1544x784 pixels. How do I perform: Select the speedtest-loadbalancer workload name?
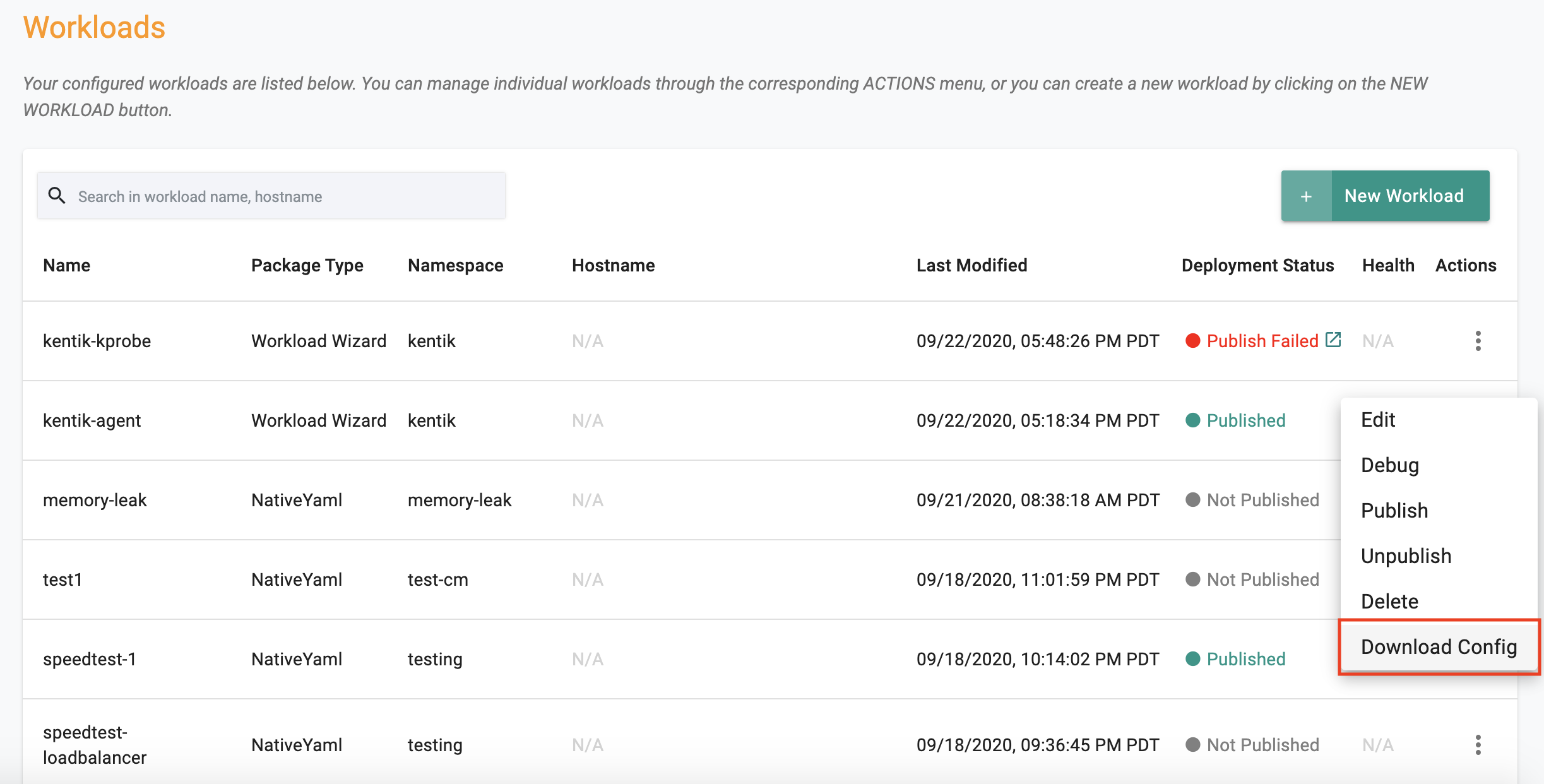pos(95,745)
